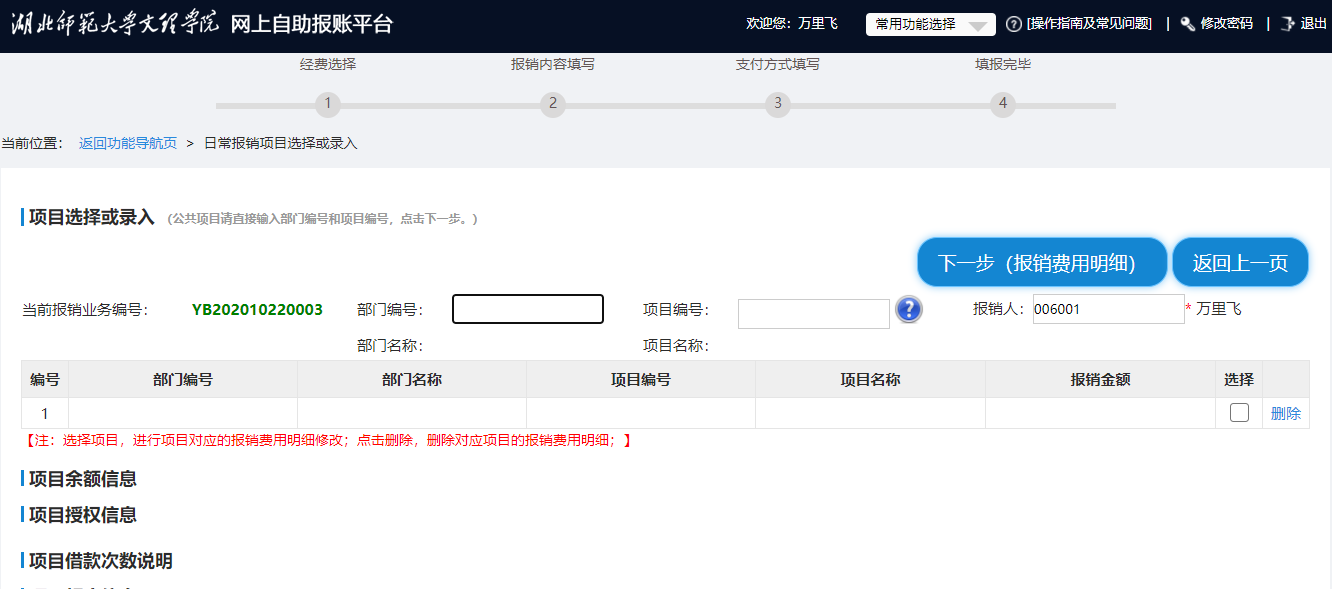Click 删除 link in row 1

1285,413
